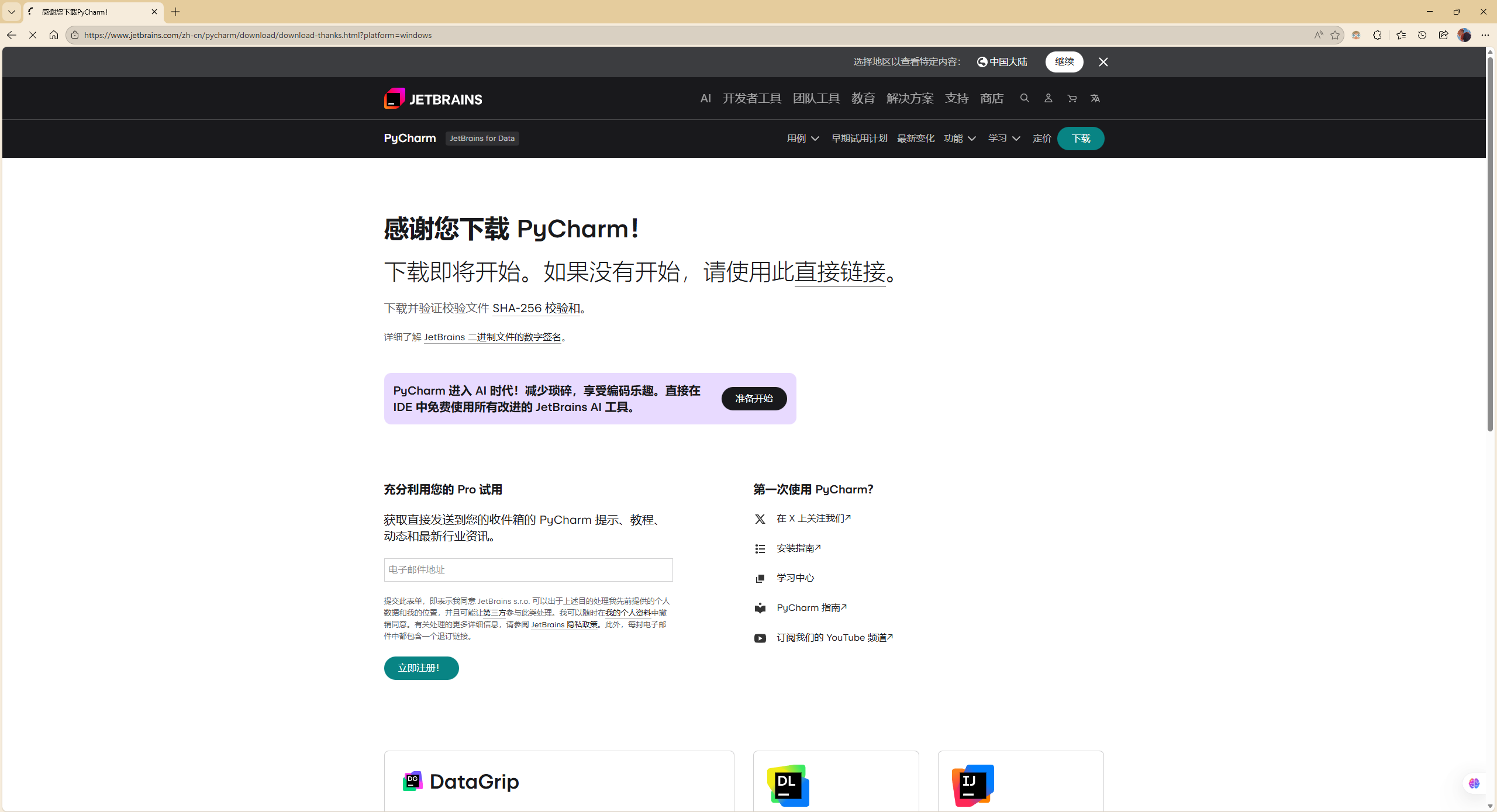Screen dimensions: 1497x812
Task: Click the DataGrip product card
Action: coord(558,781)
